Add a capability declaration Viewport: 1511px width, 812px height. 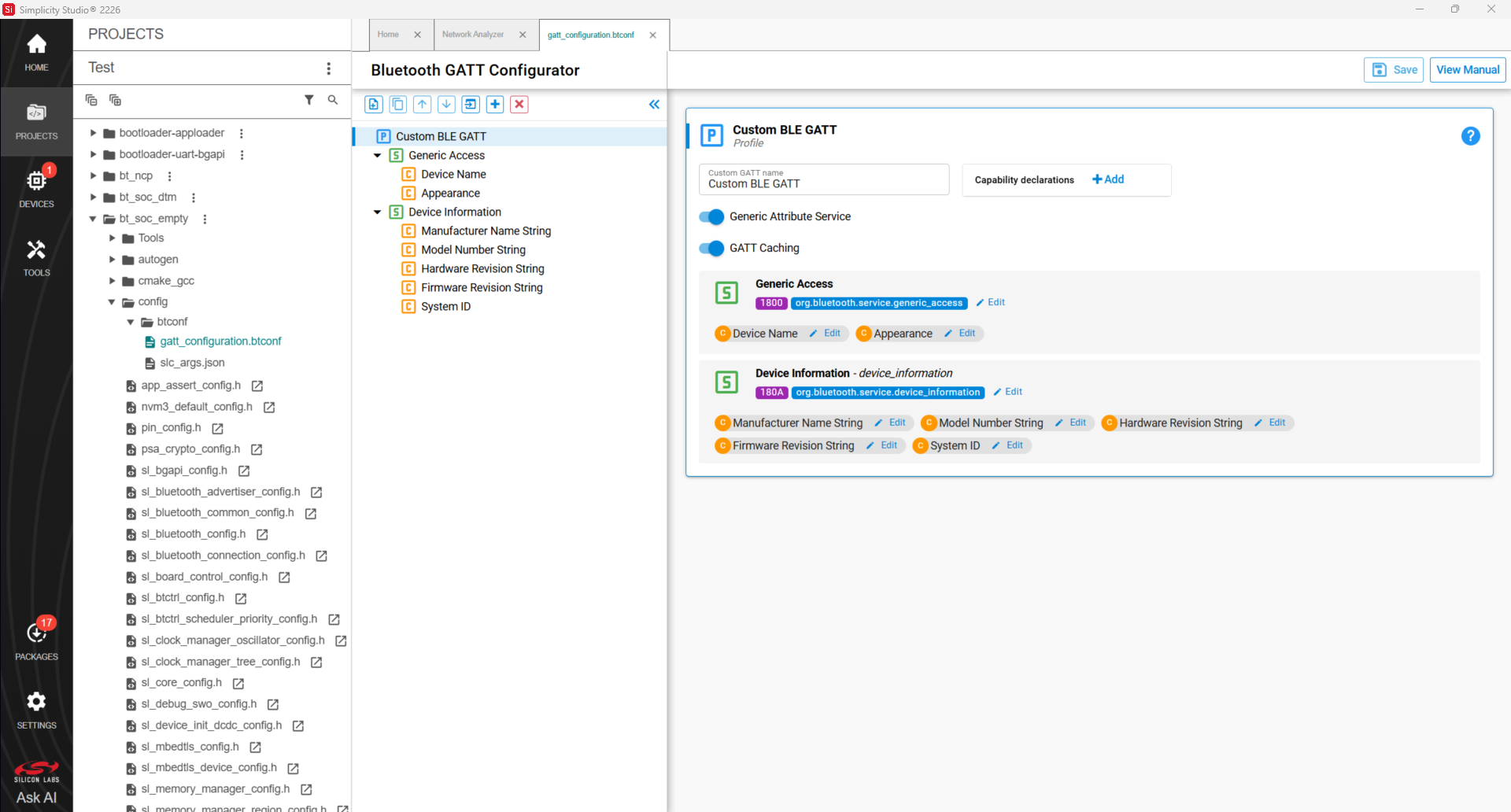point(1108,179)
